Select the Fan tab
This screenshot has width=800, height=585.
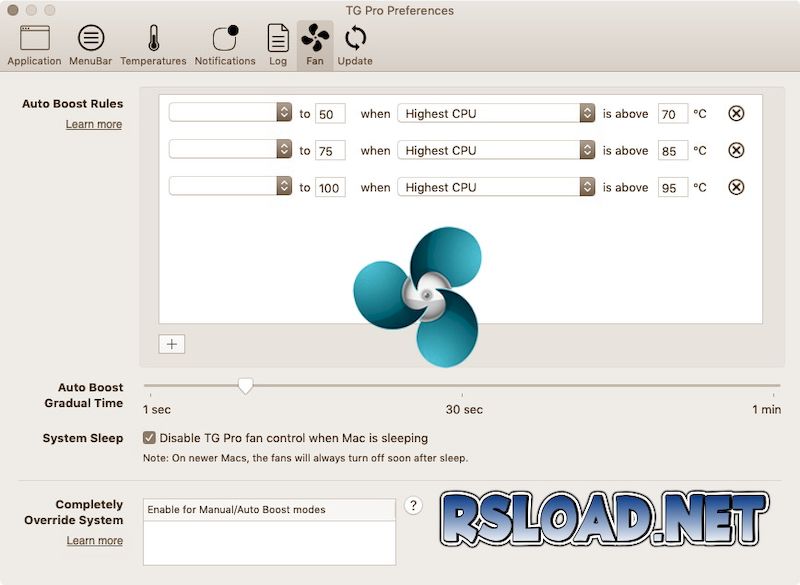click(315, 45)
